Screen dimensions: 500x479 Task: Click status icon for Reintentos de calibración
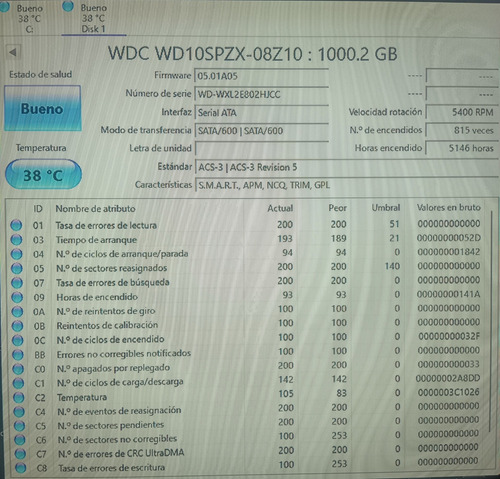click(18, 326)
